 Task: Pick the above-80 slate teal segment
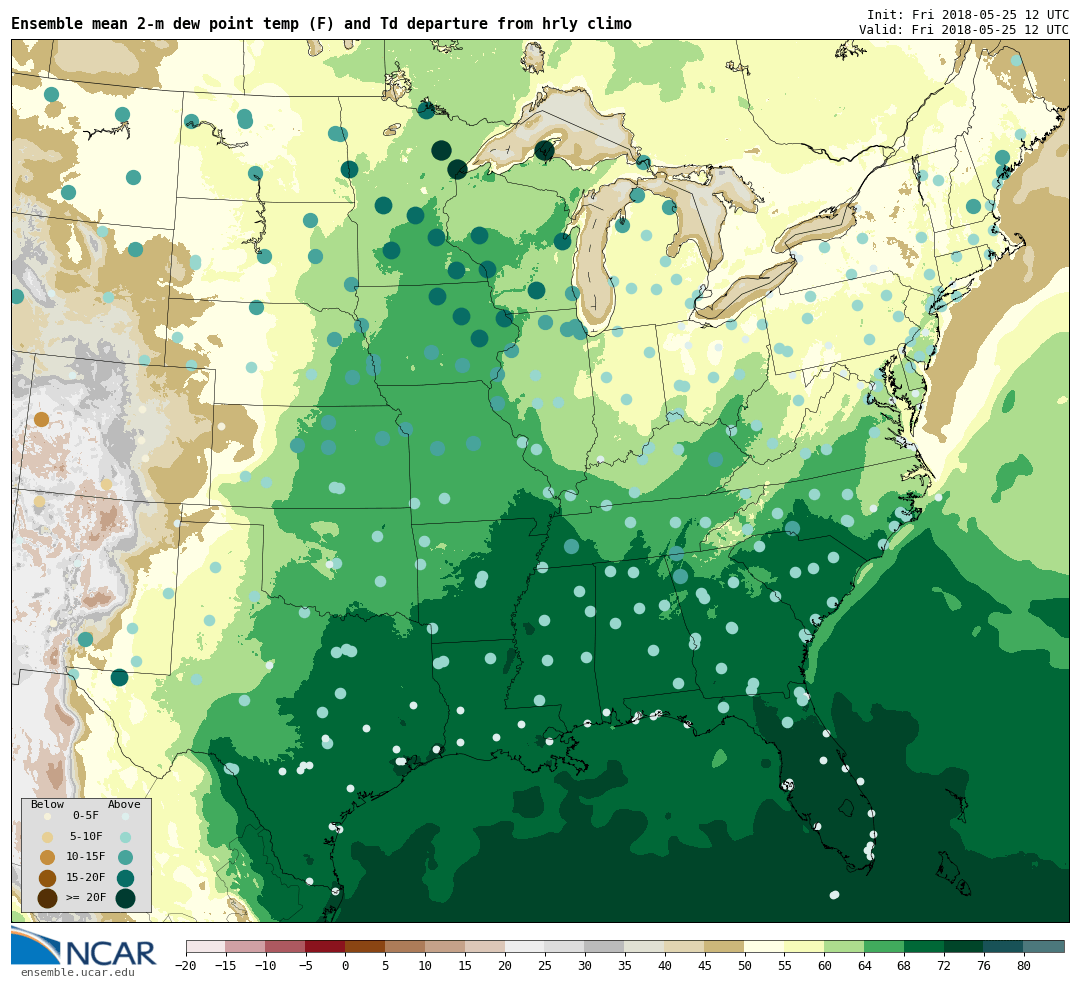coord(1044,946)
